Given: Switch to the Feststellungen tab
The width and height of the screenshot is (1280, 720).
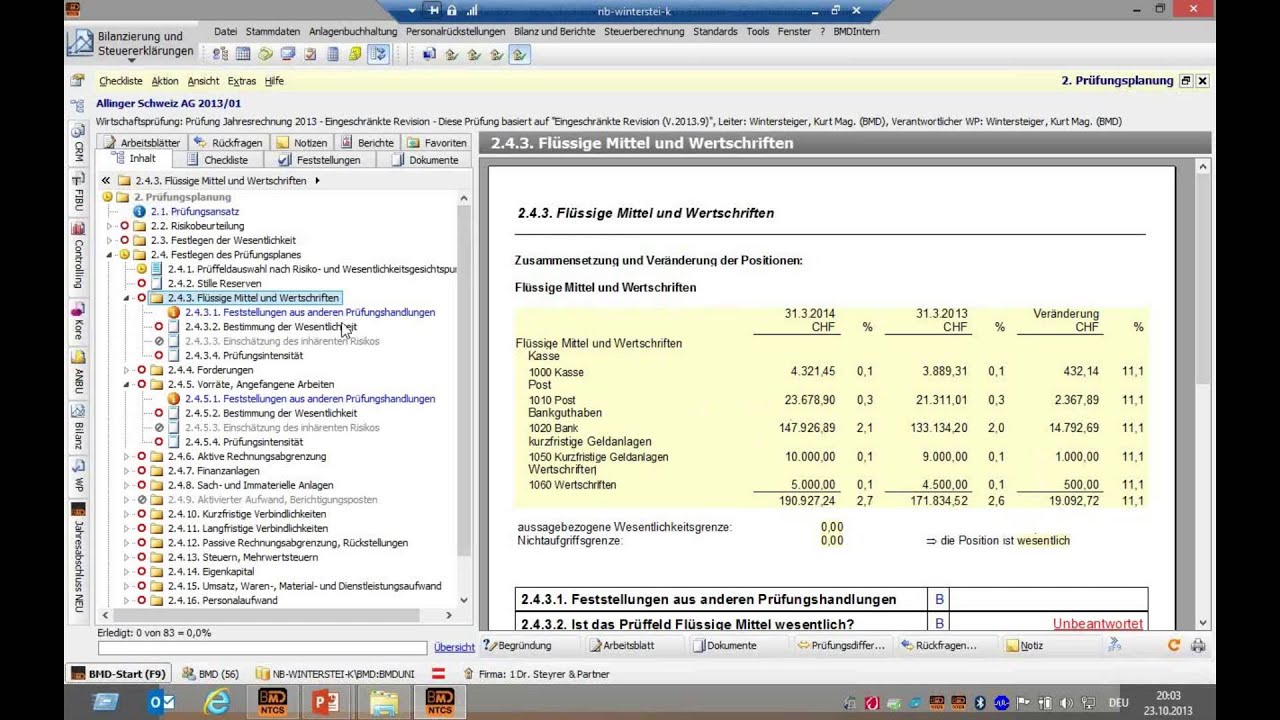Looking at the screenshot, I should pos(319,160).
